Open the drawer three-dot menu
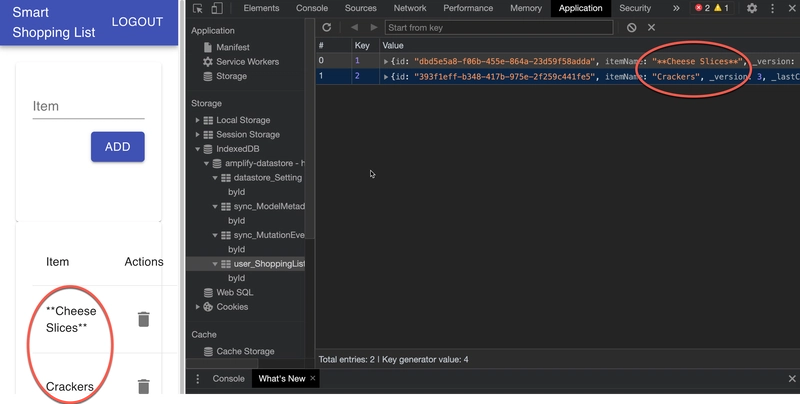 point(198,379)
